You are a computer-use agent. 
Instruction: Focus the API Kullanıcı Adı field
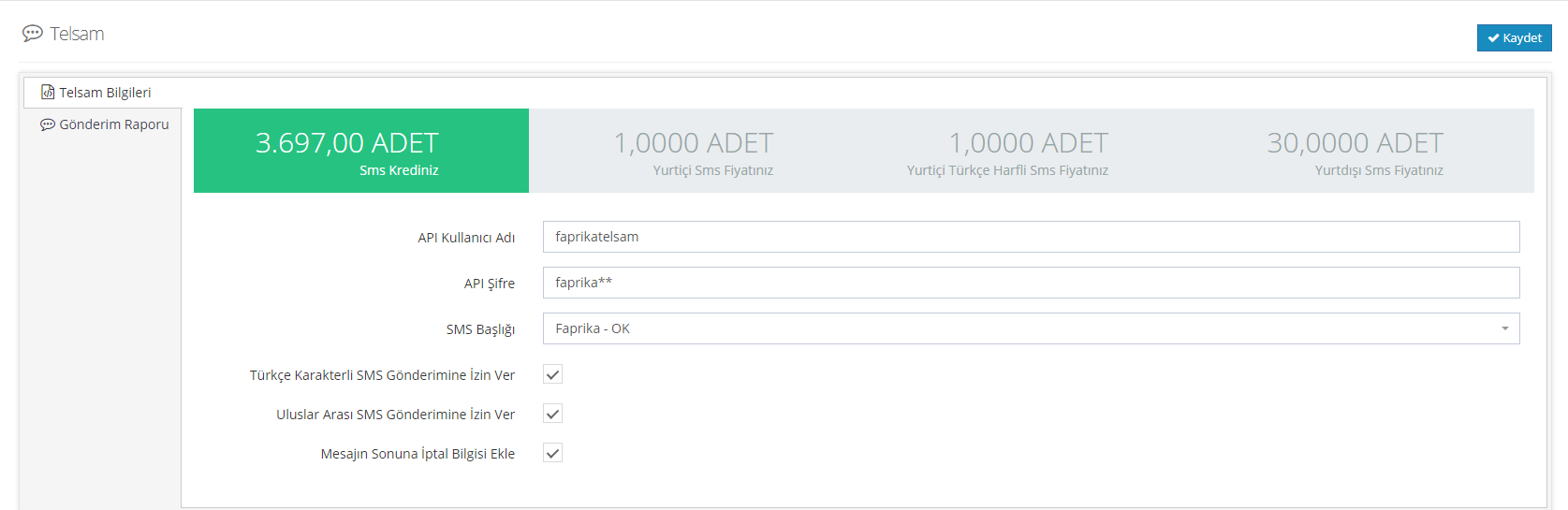[x=1030, y=237]
